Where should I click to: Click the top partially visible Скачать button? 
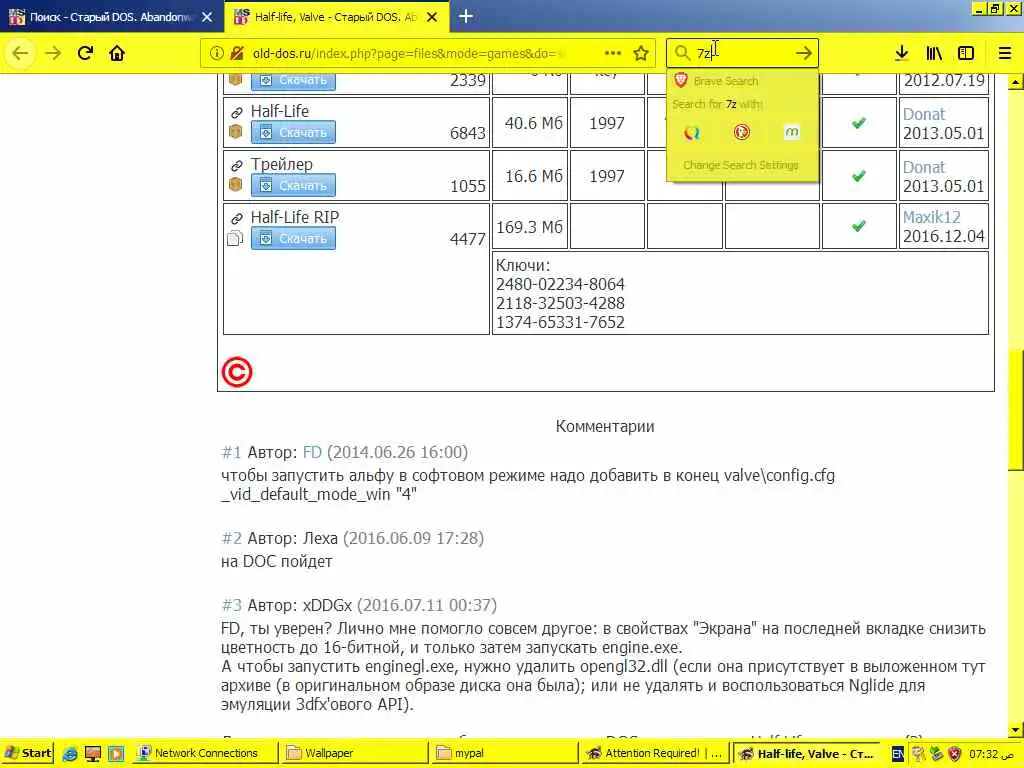(293, 82)
